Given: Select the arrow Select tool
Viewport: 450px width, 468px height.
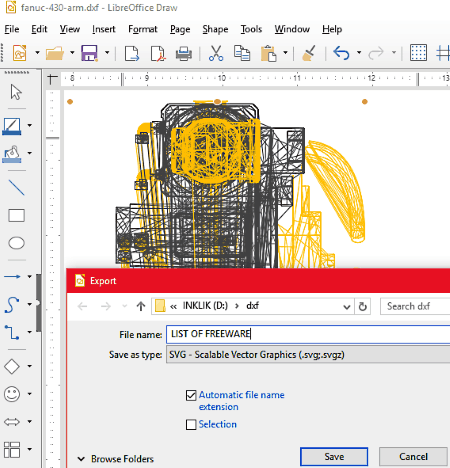Looking at the screenshot, I should (16, 92).
